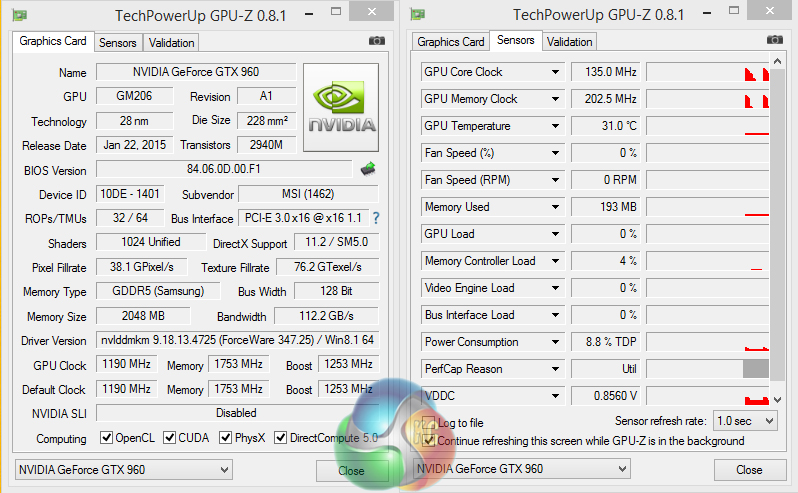The height and width of the screenshot is (493, 798).
Task: Click the NVIDIA logo image
Action: point(341,107)
